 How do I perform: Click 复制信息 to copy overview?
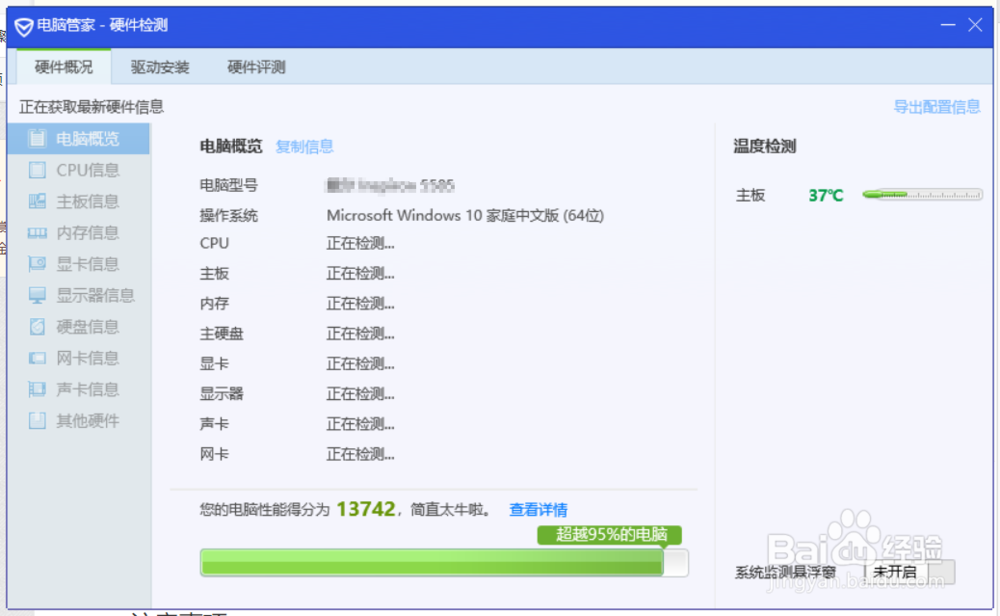point(304,146)
